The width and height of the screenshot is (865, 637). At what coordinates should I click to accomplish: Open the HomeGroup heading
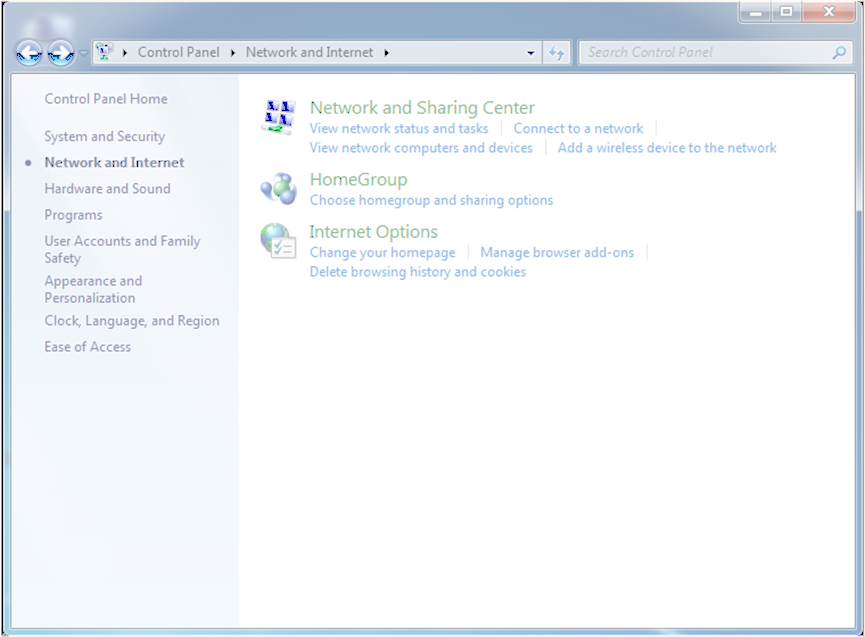(x=359, y=179)
